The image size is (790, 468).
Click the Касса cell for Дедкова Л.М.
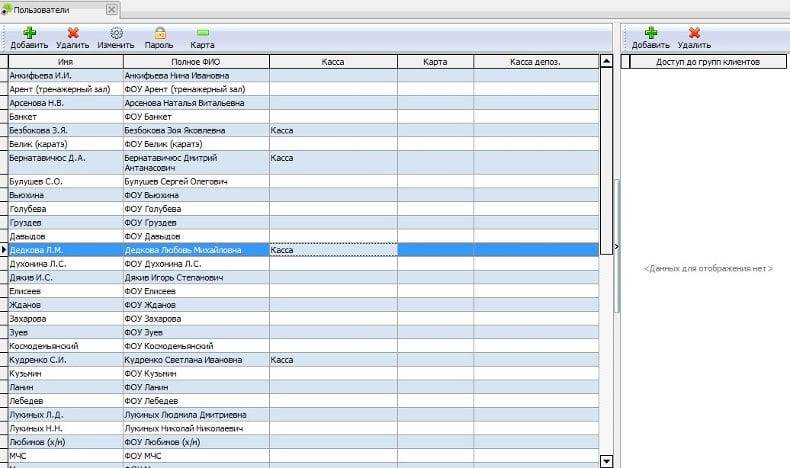(333, 250)
